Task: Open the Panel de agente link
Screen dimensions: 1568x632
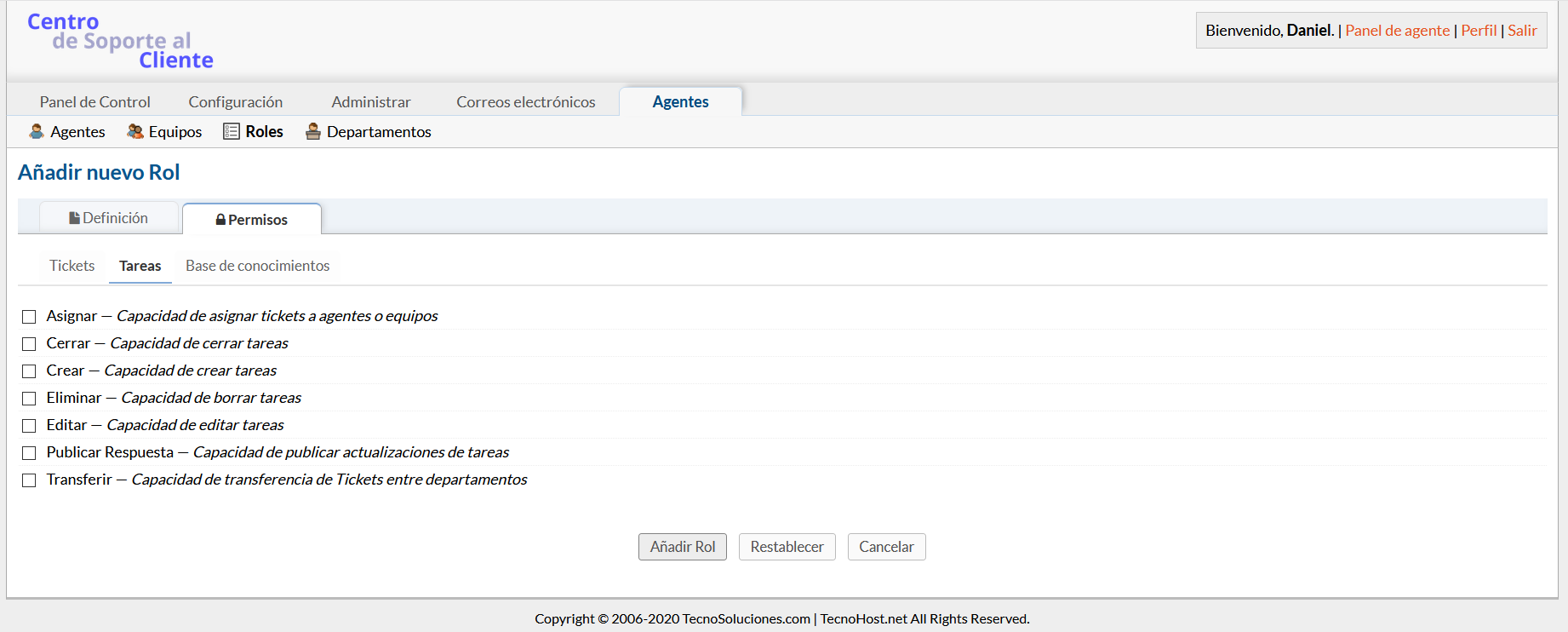Action: pyautogui.click(x=1397, y=31)
